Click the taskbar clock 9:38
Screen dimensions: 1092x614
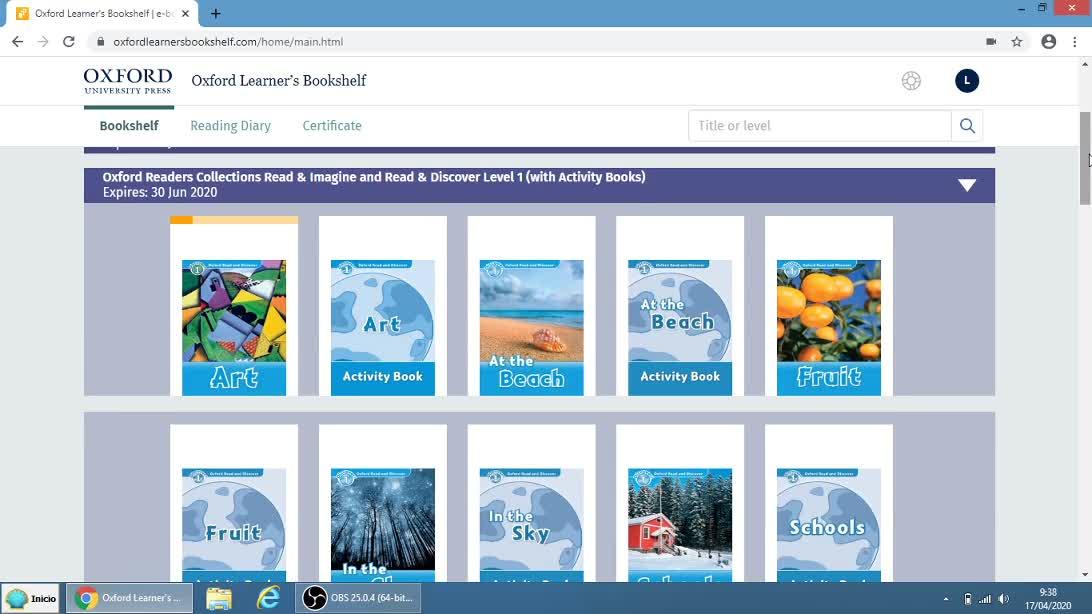click(1048, 592)
